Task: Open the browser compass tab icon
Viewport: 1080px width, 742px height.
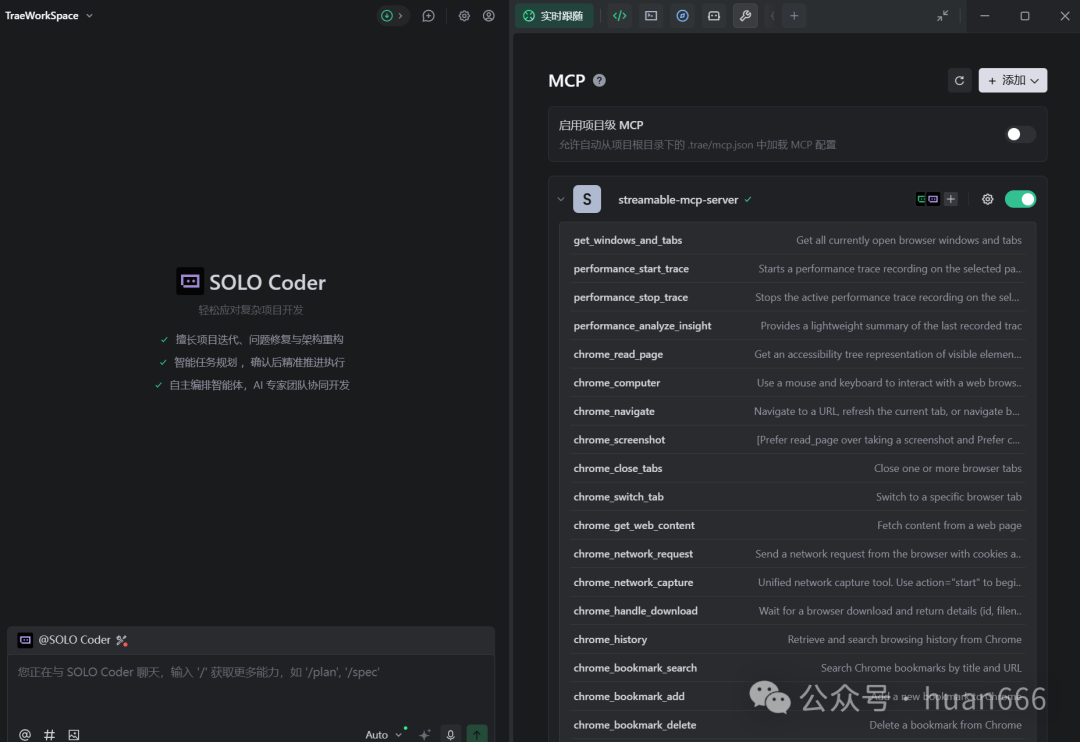Action: coord(683,16)
